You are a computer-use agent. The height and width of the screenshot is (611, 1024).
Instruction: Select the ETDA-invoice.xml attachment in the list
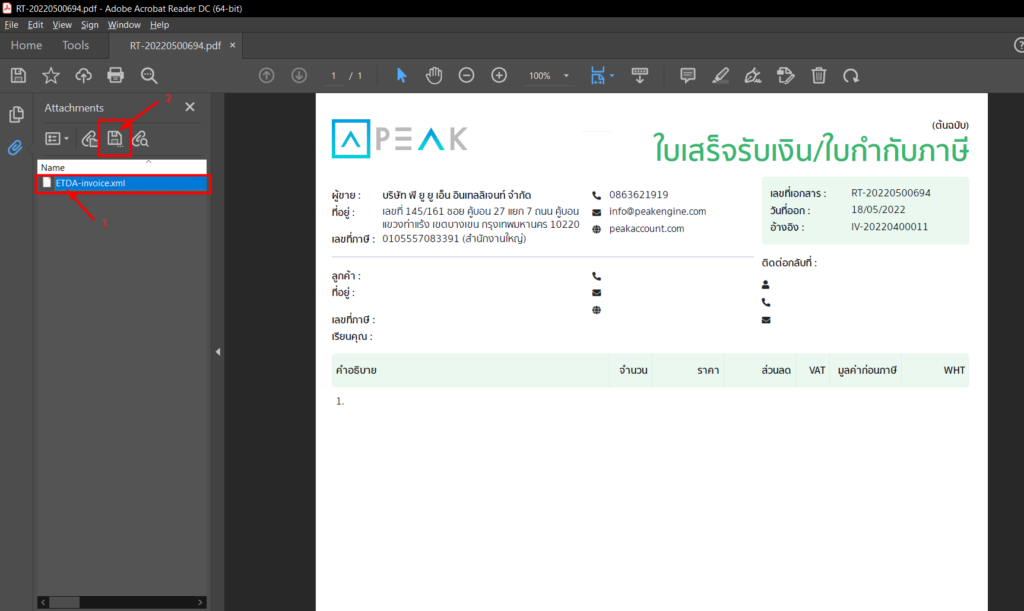(x=98, y=183)
